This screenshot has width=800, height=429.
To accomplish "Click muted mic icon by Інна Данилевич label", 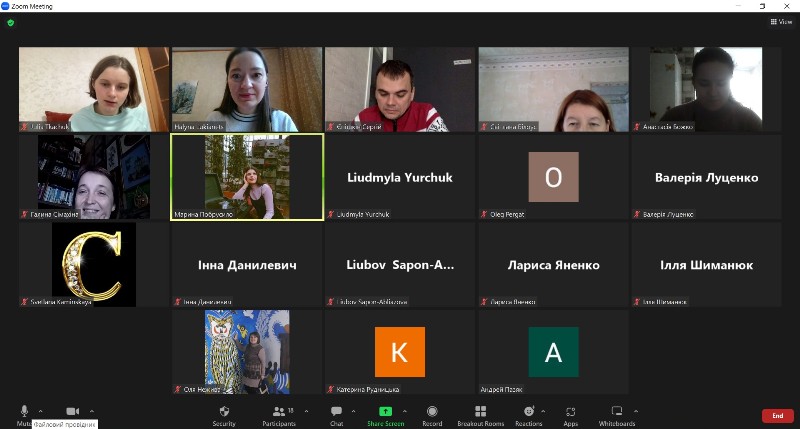I will tap(178, 302).
